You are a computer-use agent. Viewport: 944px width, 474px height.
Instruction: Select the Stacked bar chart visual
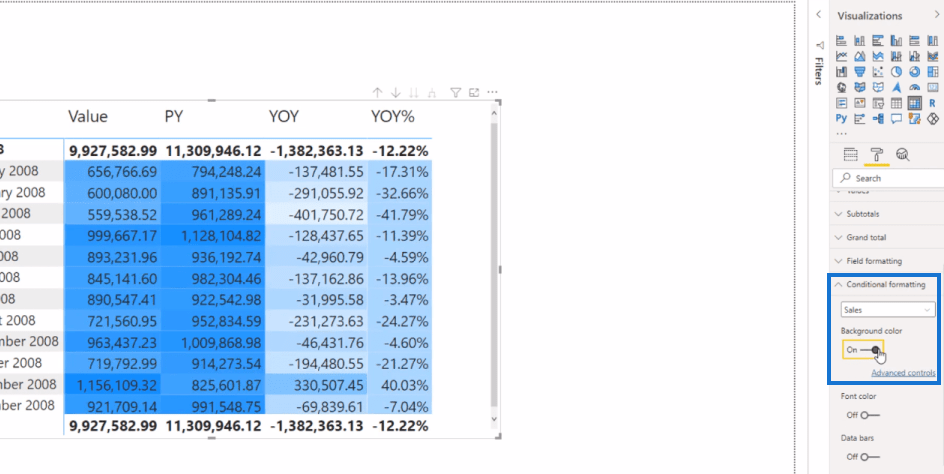click(842, 41)
